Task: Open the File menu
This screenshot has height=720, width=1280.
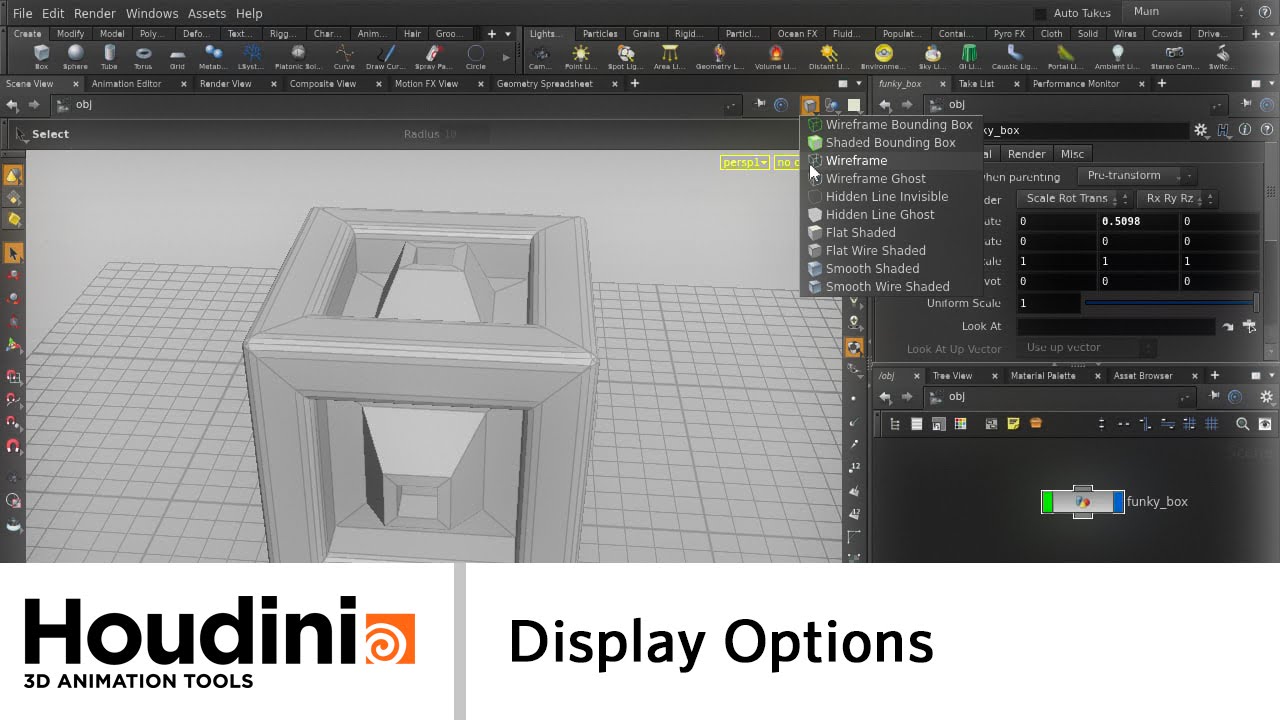Action: pos(22,13)
